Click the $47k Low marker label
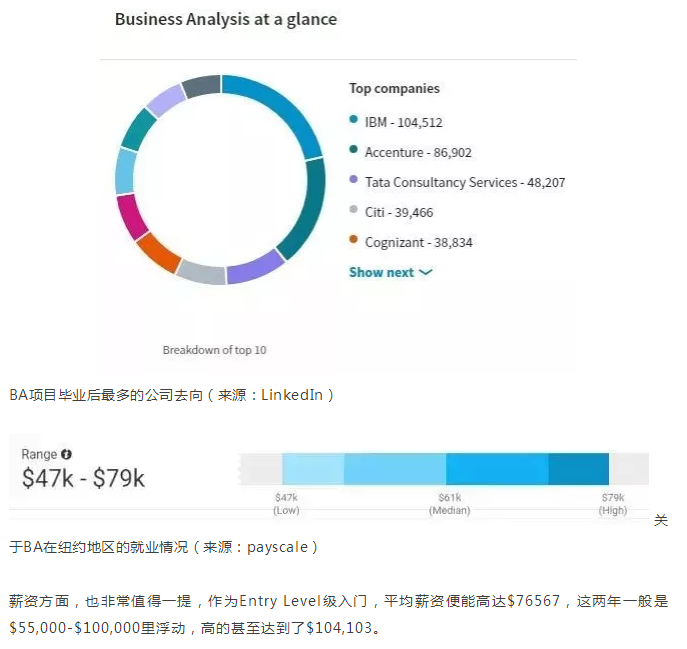Viewport: 687px width, 649px height. 286,504
